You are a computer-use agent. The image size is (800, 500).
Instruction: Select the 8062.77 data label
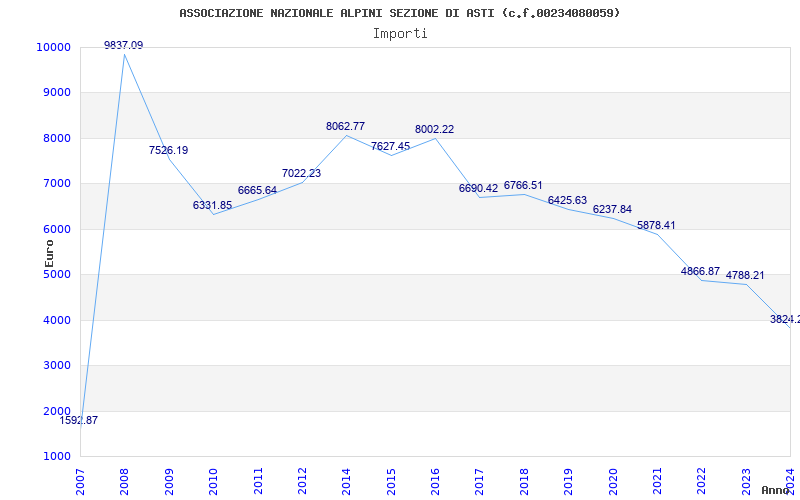(345, 127)
